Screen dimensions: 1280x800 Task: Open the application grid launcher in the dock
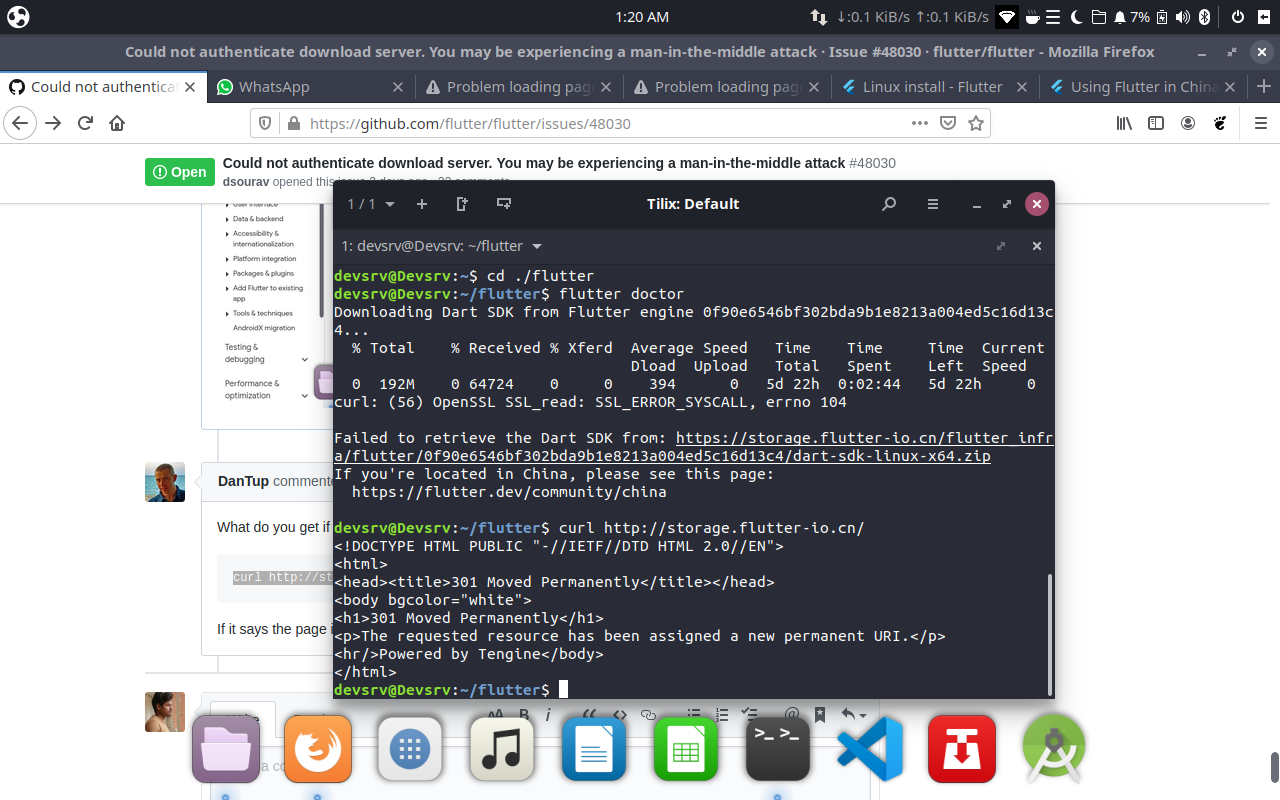(x=410, y=748)
